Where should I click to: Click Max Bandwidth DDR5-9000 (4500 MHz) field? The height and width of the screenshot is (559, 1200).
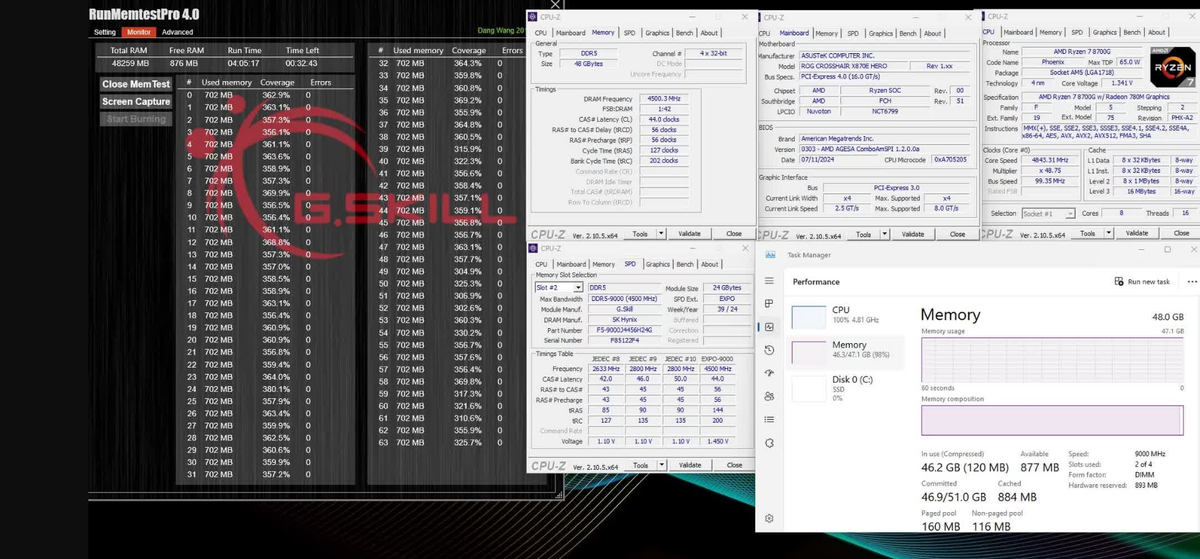(624, 299)
